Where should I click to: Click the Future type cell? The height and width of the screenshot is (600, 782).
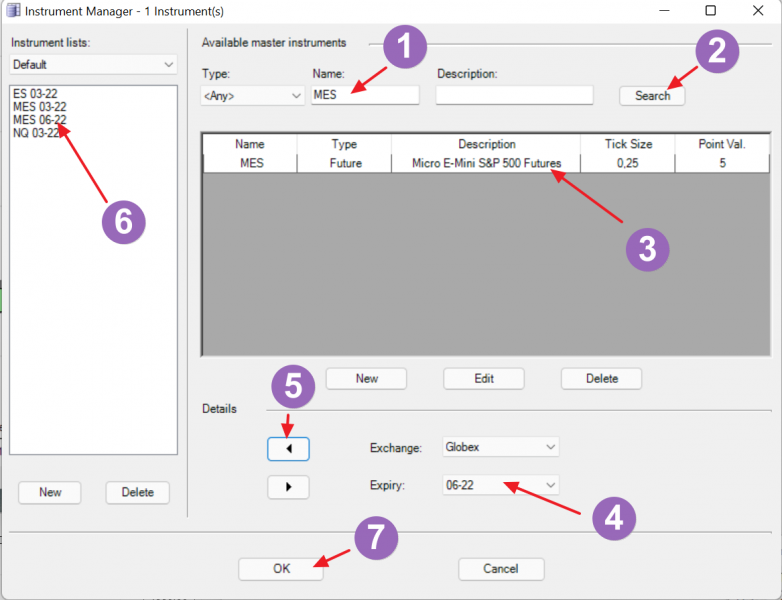344,163
